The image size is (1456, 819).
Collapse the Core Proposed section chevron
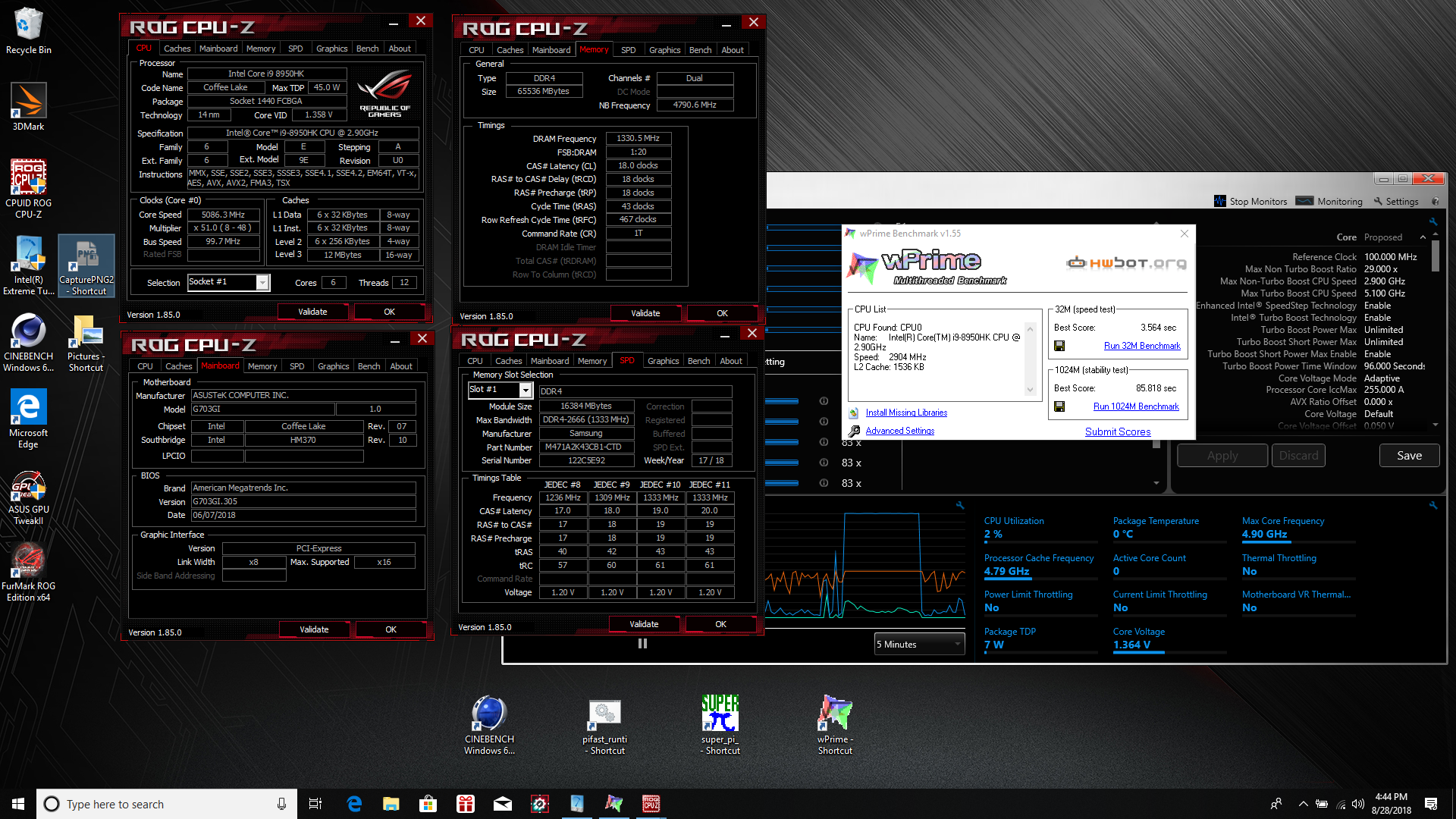[1423, 237]
